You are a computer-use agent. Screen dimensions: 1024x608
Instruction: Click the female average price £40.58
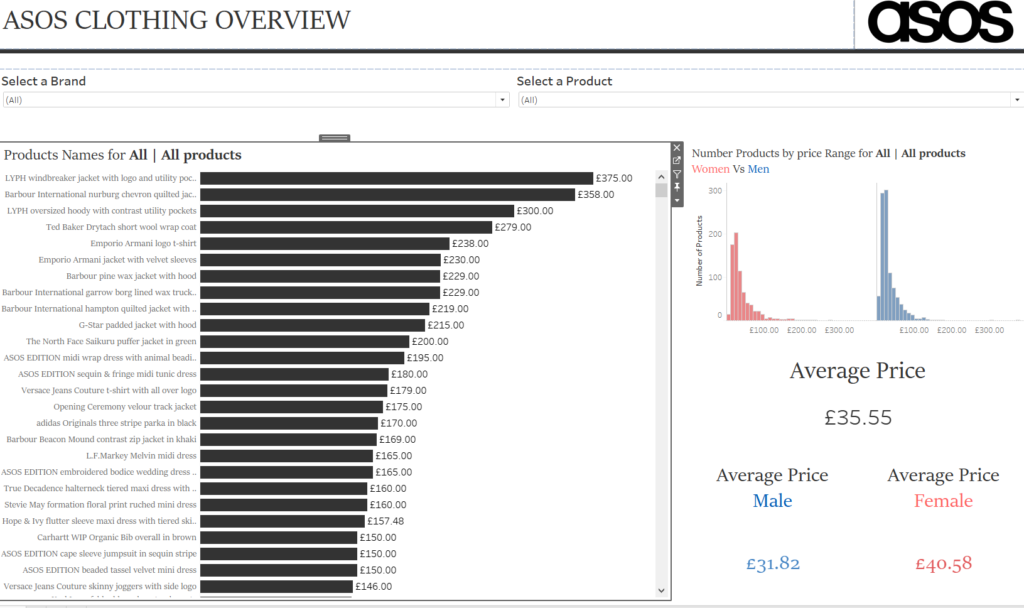(x=944, y=564)
